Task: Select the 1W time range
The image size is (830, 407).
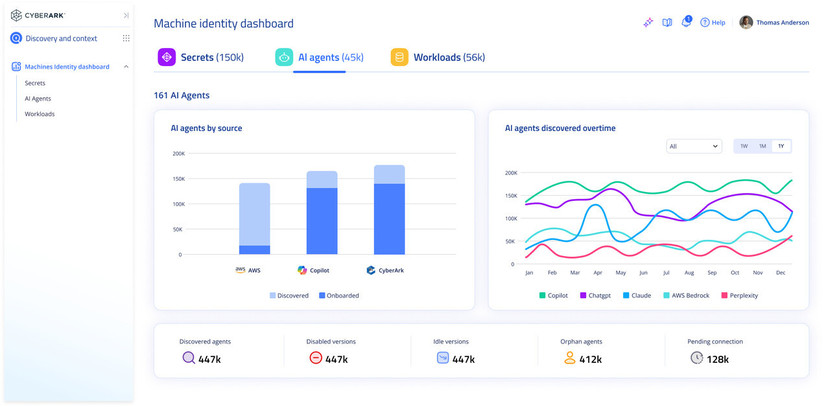Action: click(x=743, y=146)
